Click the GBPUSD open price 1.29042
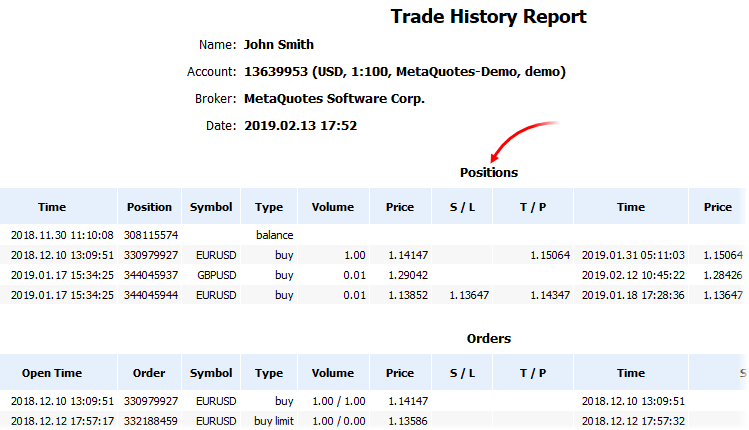 pos(399,275)
